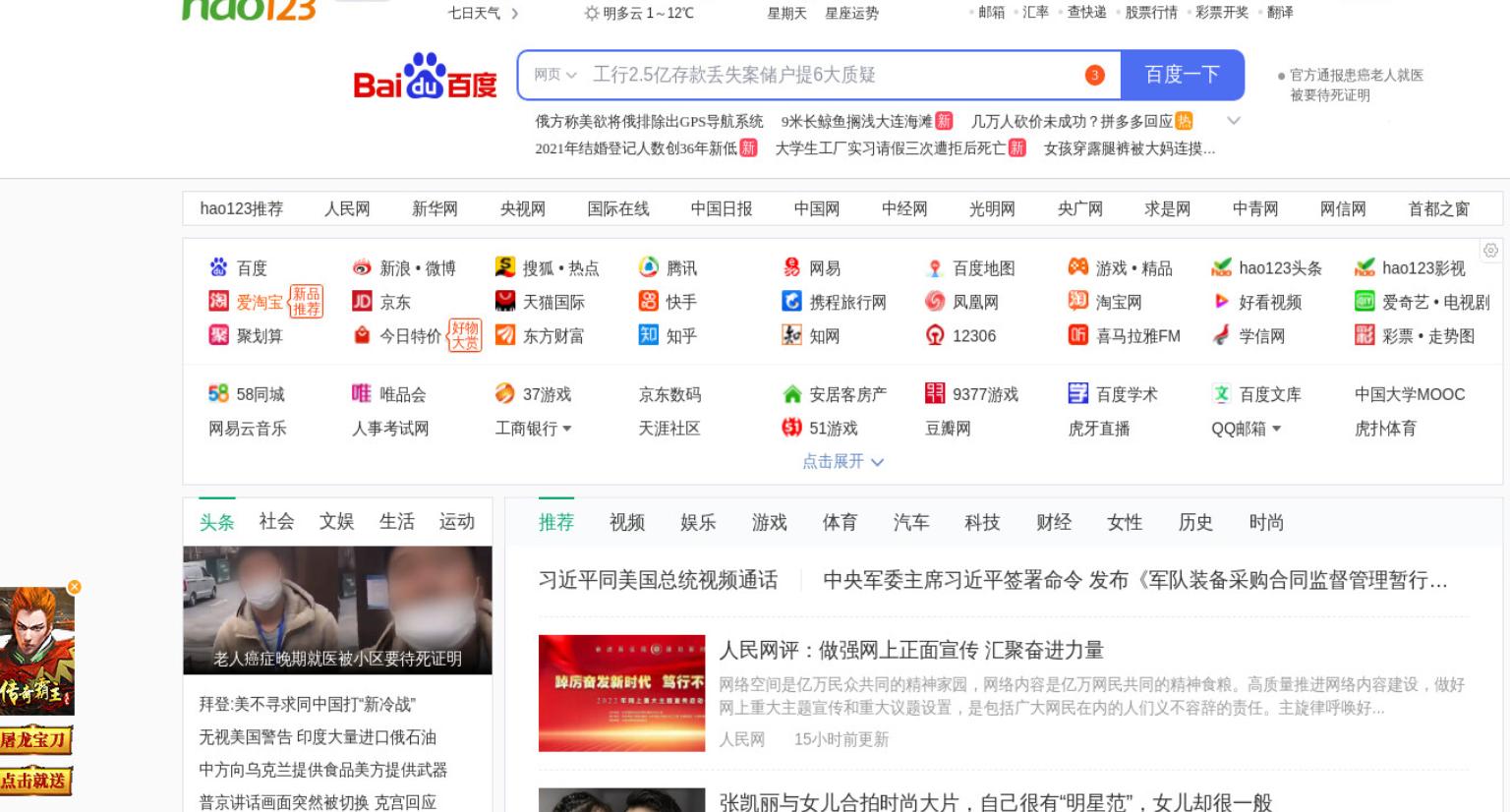
Task: Click the 快手 icon
Action: pos(649,301)
